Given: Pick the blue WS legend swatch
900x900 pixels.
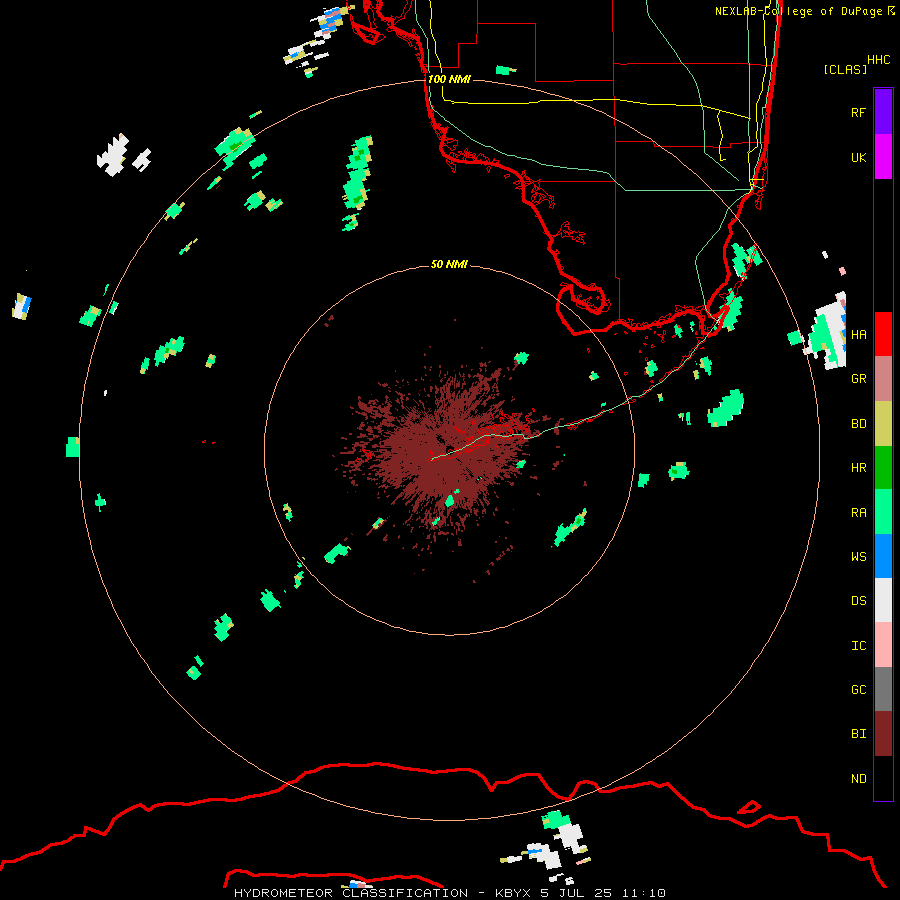Looking at the screenshot, I should pos(883,556).
